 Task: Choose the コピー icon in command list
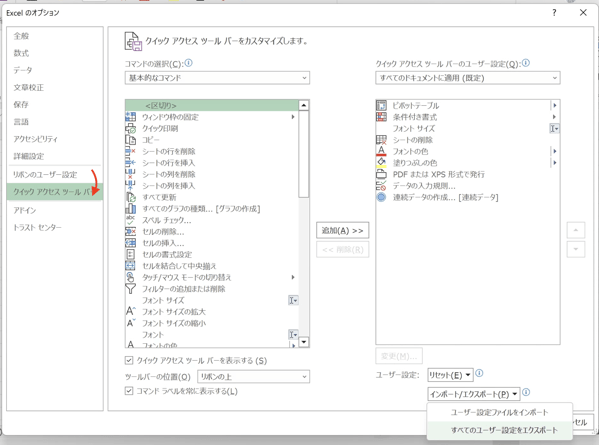pos(131,140)
